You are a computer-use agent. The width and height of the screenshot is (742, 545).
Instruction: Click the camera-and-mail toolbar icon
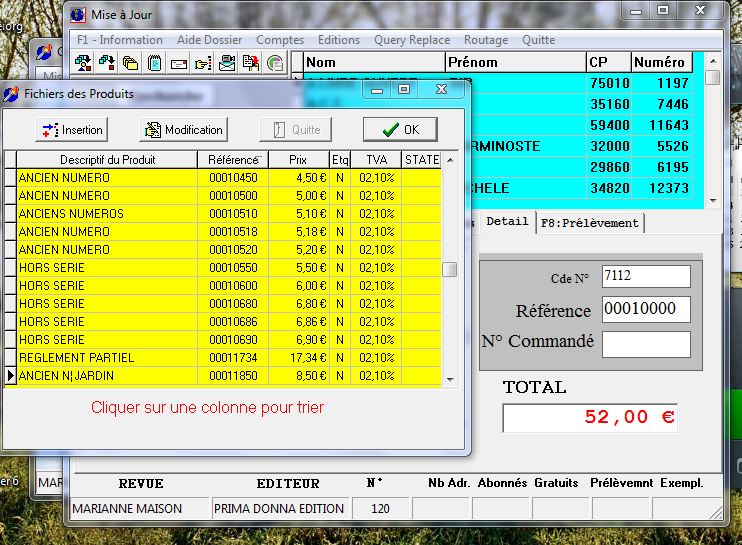(227, 63)
